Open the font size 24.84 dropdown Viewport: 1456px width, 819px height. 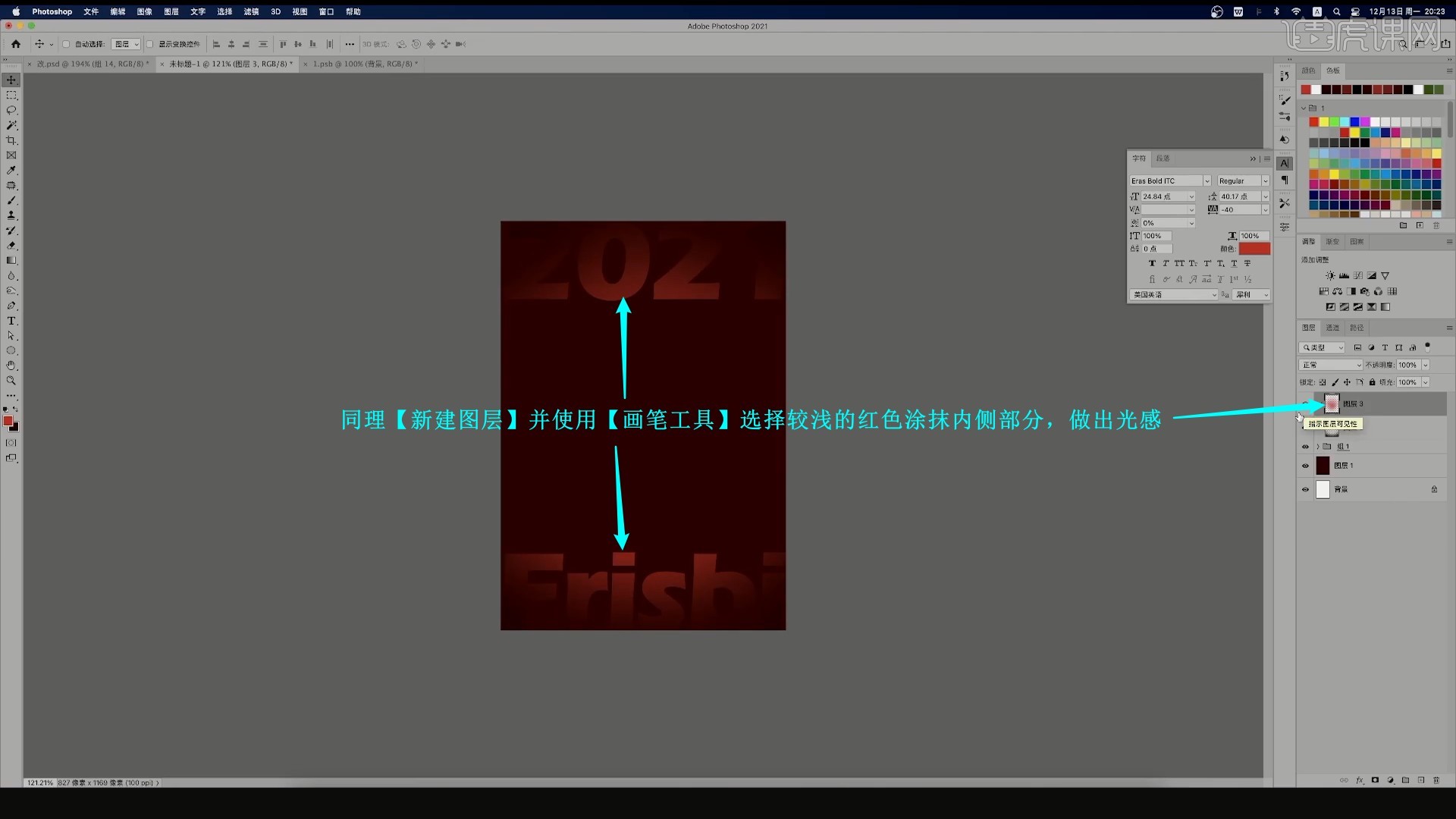[1191, 196]
